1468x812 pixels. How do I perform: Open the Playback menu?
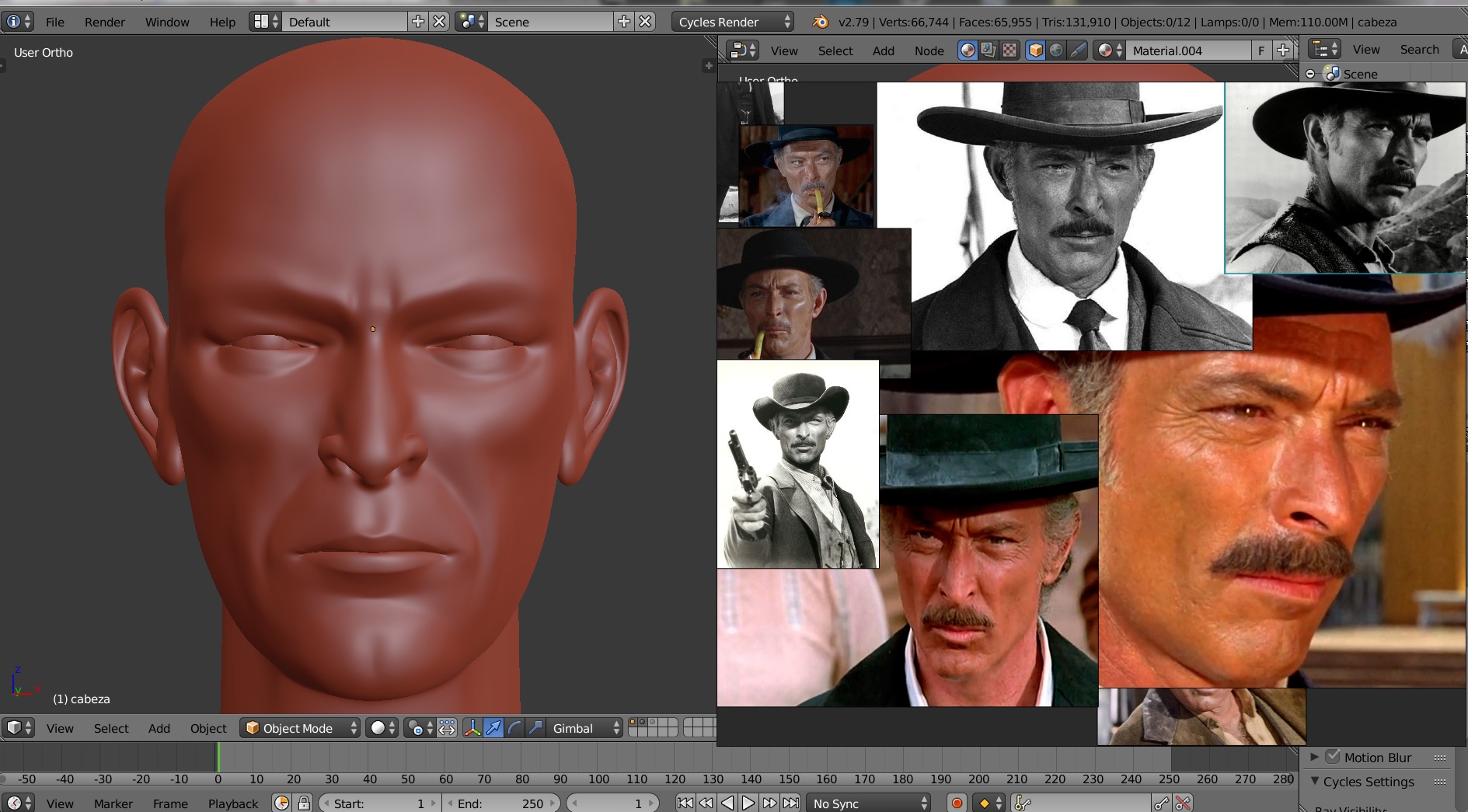click(233, 803)
